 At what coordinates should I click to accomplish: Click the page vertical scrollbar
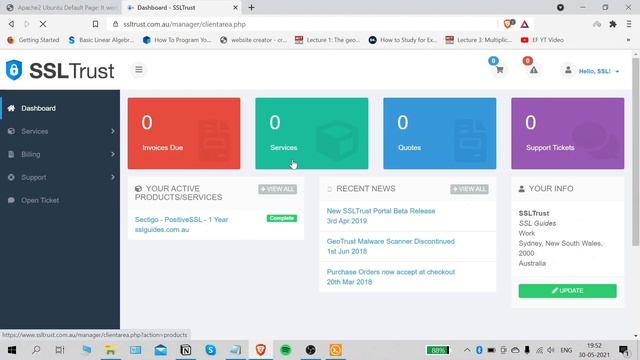click(x=636, y=152)
